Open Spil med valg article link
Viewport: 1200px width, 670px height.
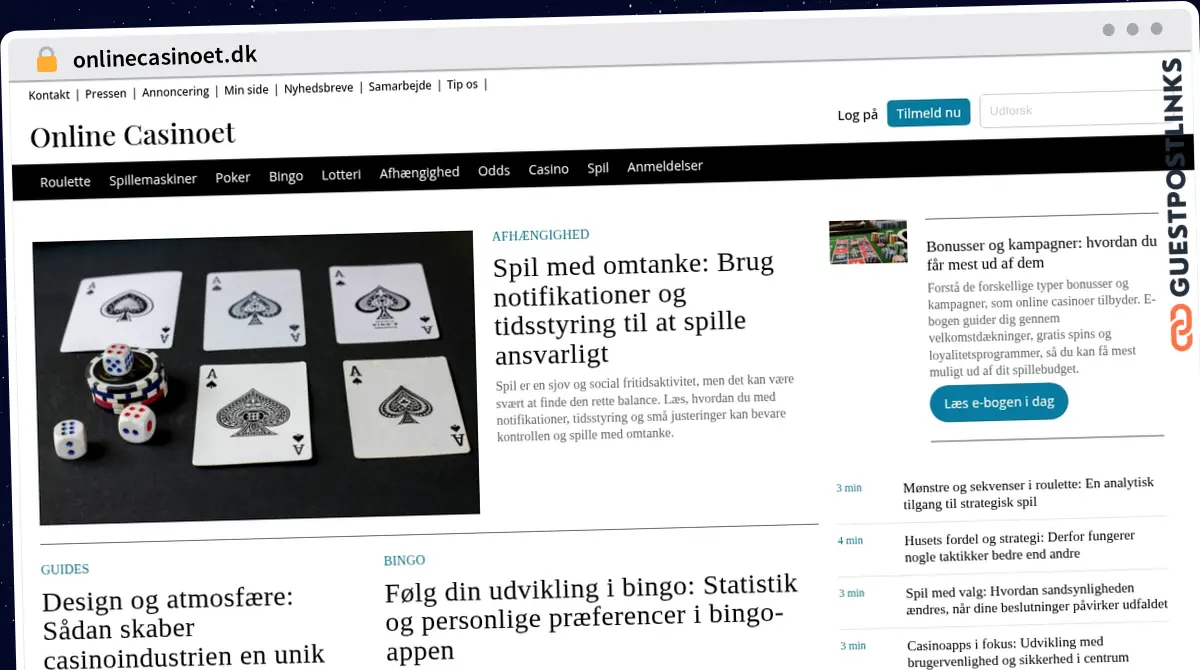pos(1037,597)
